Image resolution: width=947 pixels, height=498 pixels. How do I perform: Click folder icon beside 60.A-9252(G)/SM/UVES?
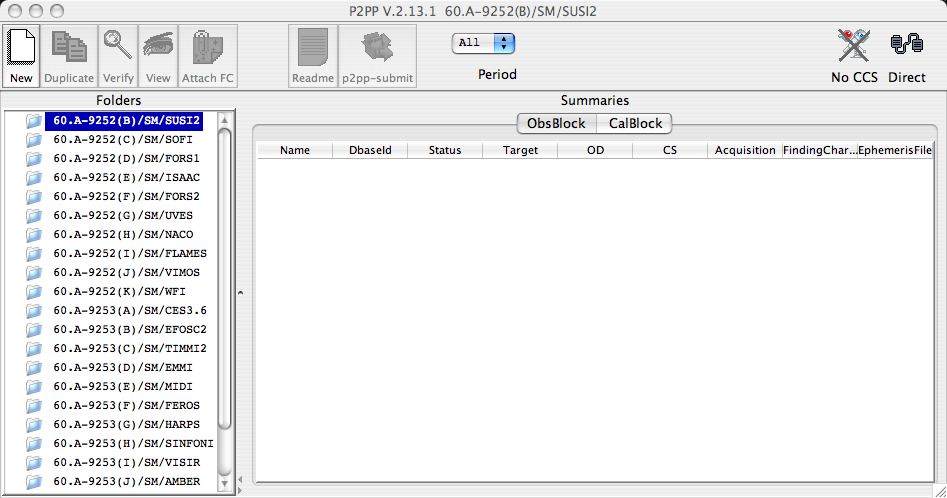coord(34,216)
